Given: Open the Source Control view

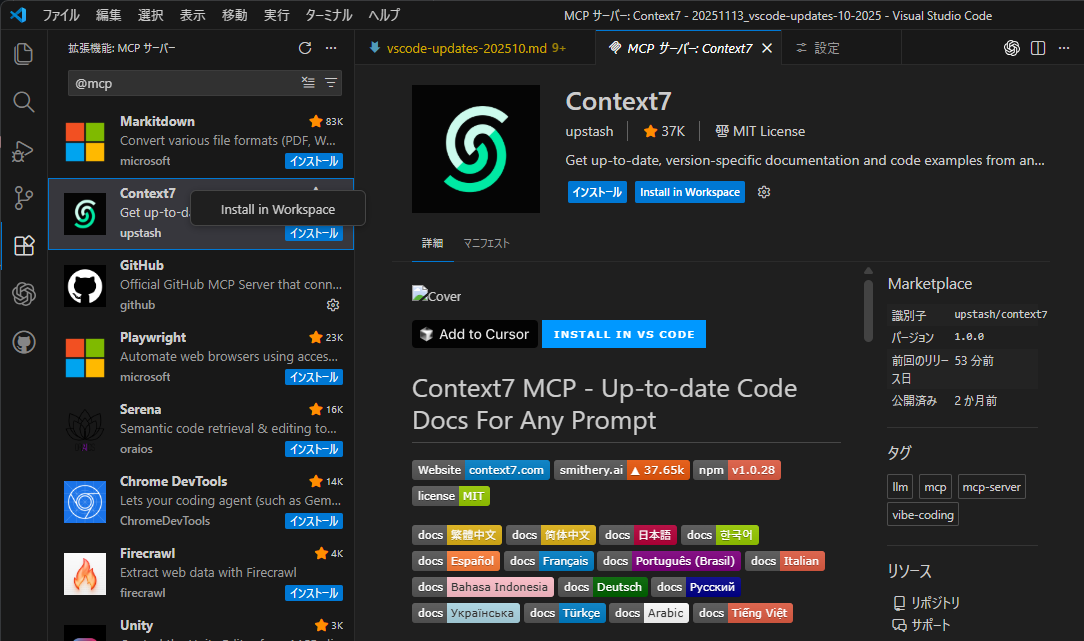Looking at the screenshot, I should tap(23, 198).
